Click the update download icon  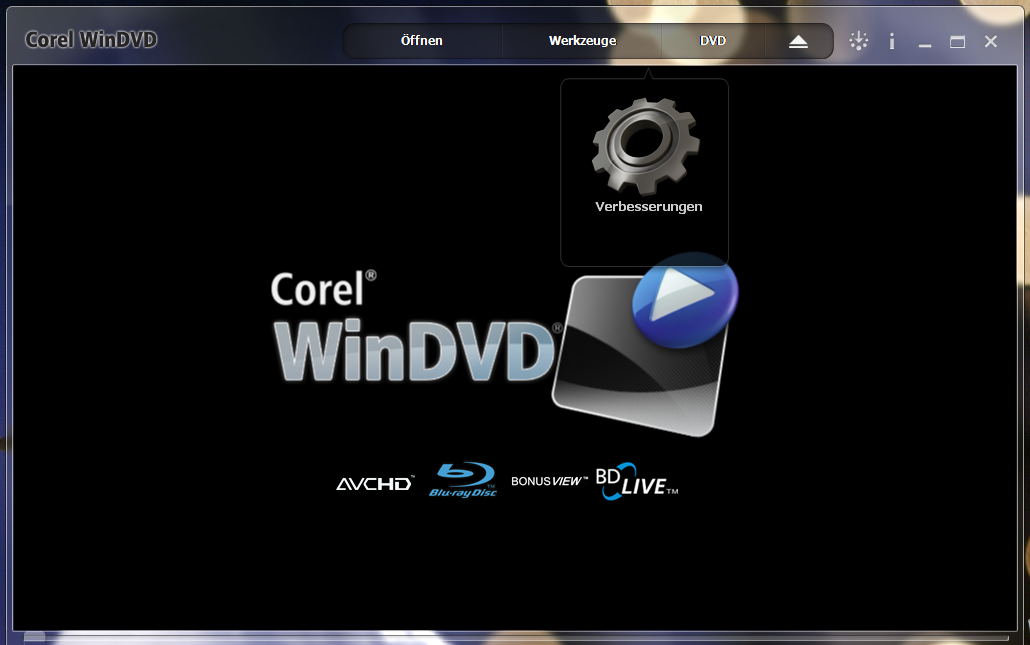click(858, 41)
